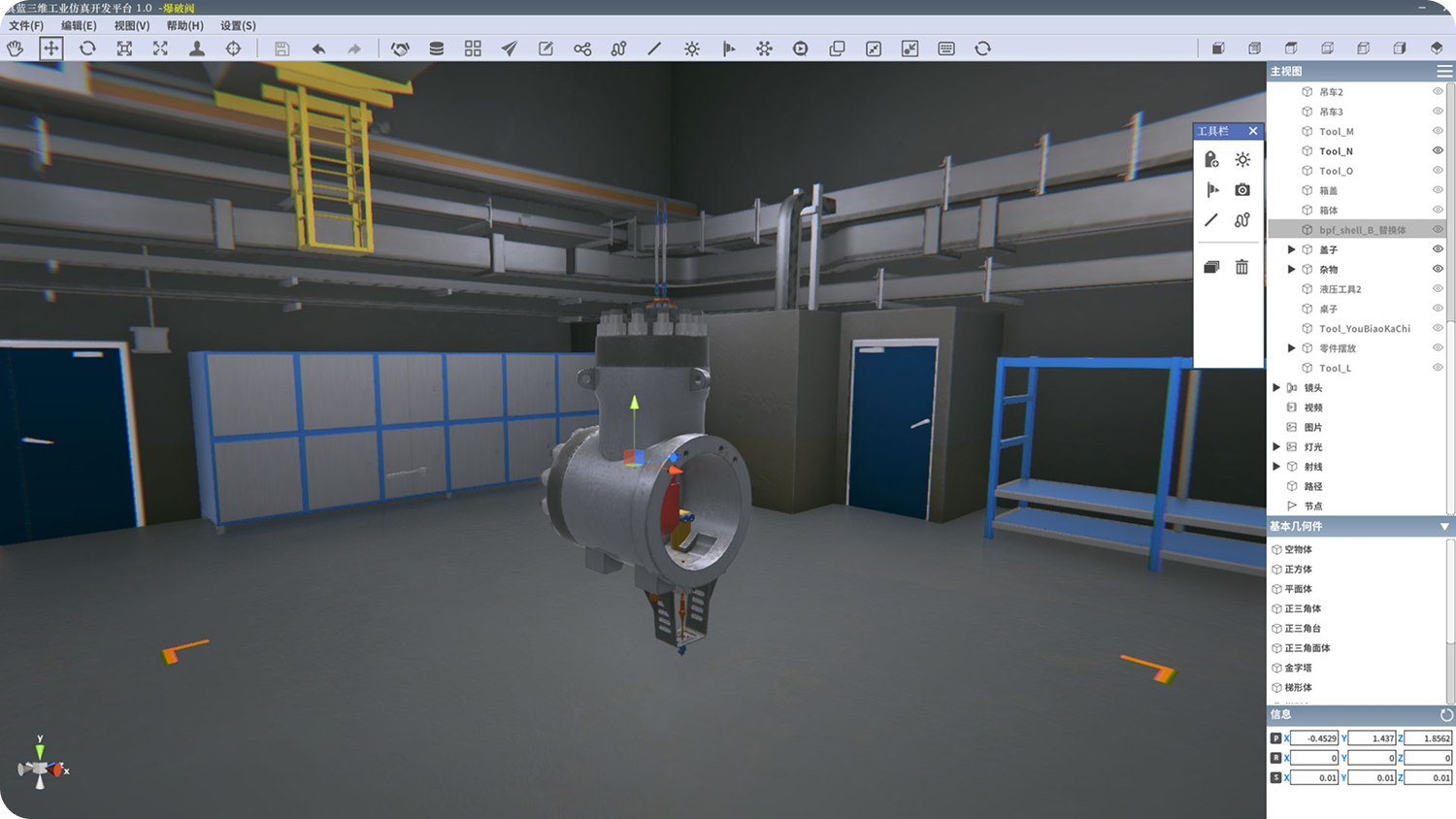Open the database stack icon
Screen dimensions: 1456x819
(x=437, y=49)
